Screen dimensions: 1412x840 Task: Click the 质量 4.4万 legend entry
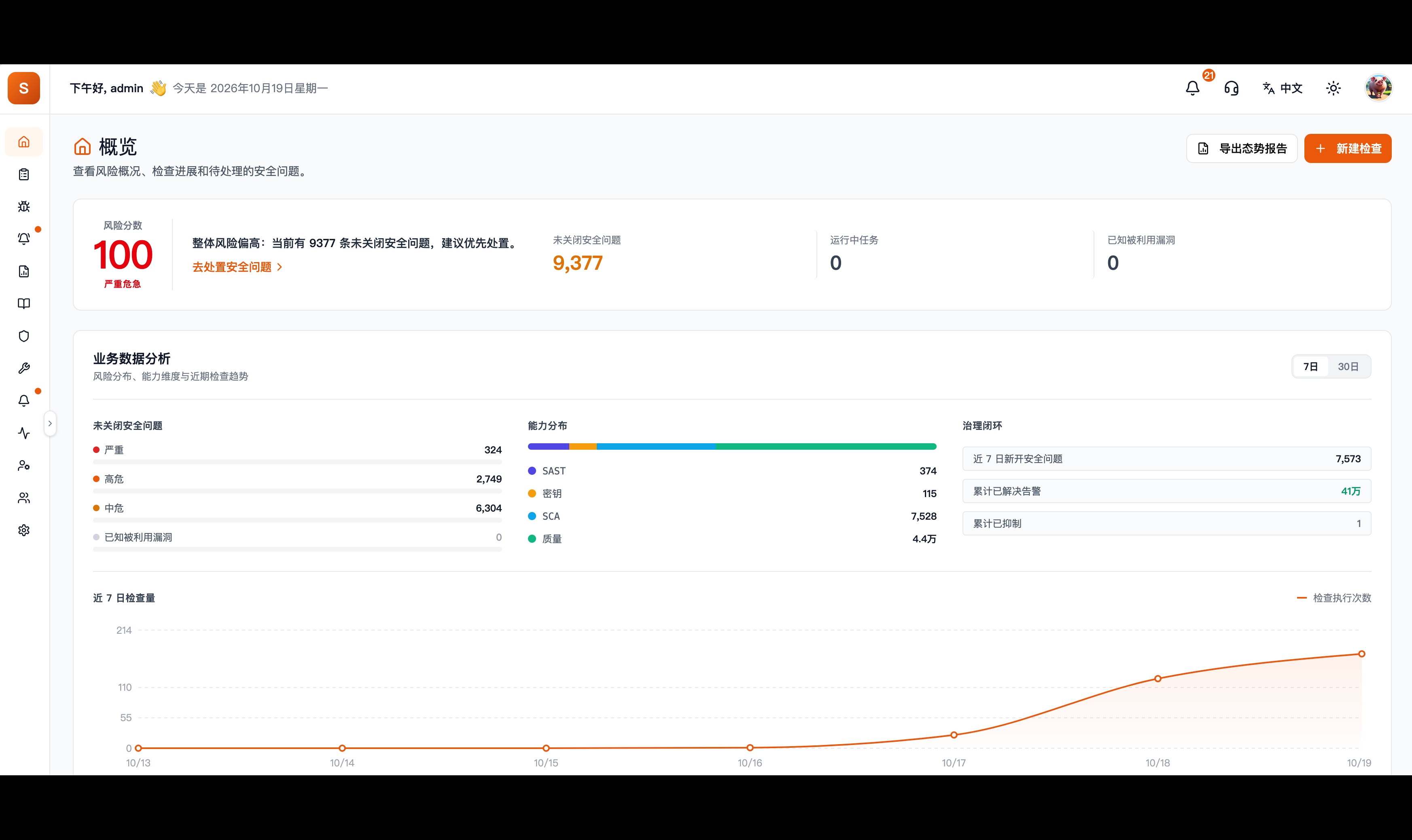tap(732, 539)
